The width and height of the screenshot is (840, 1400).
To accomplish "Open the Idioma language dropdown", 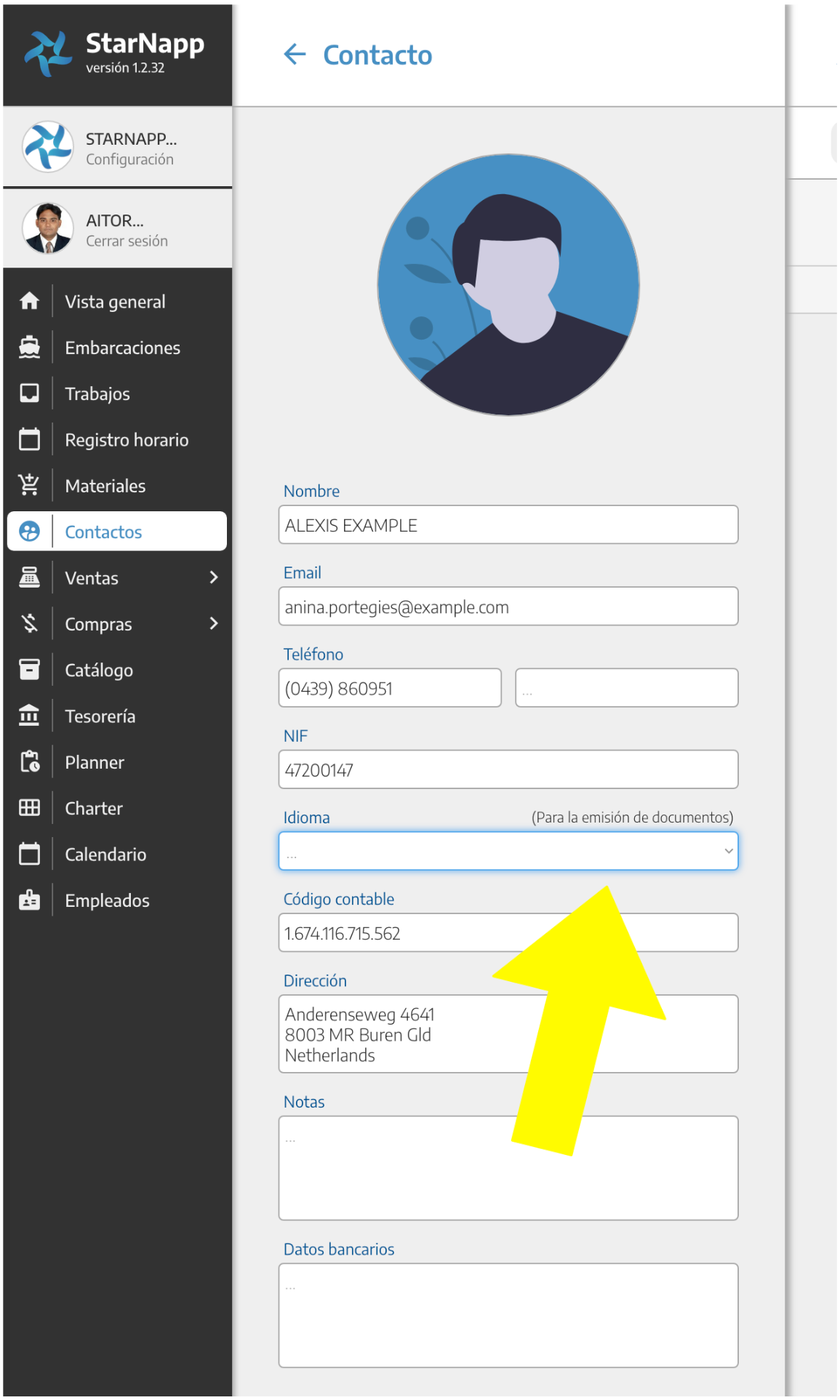I will 508,851.
